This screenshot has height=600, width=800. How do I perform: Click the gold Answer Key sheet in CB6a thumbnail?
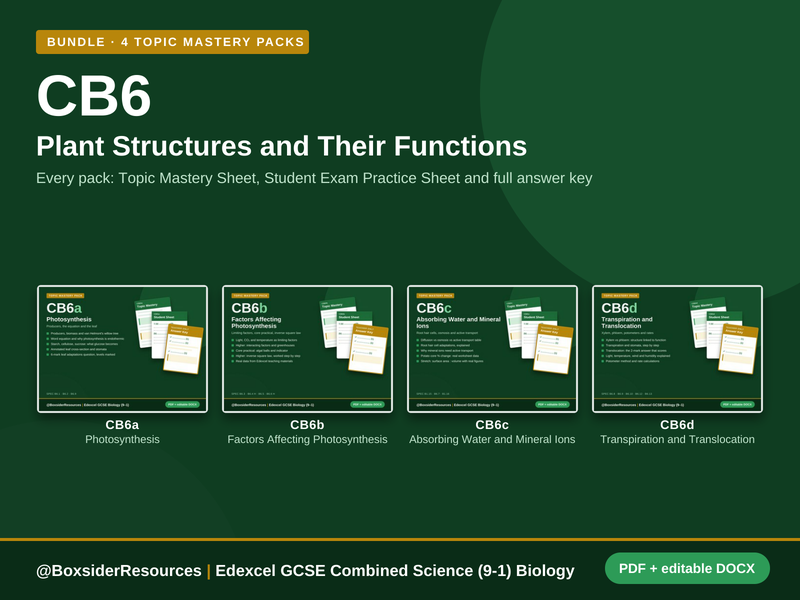(x=184, y=349)
